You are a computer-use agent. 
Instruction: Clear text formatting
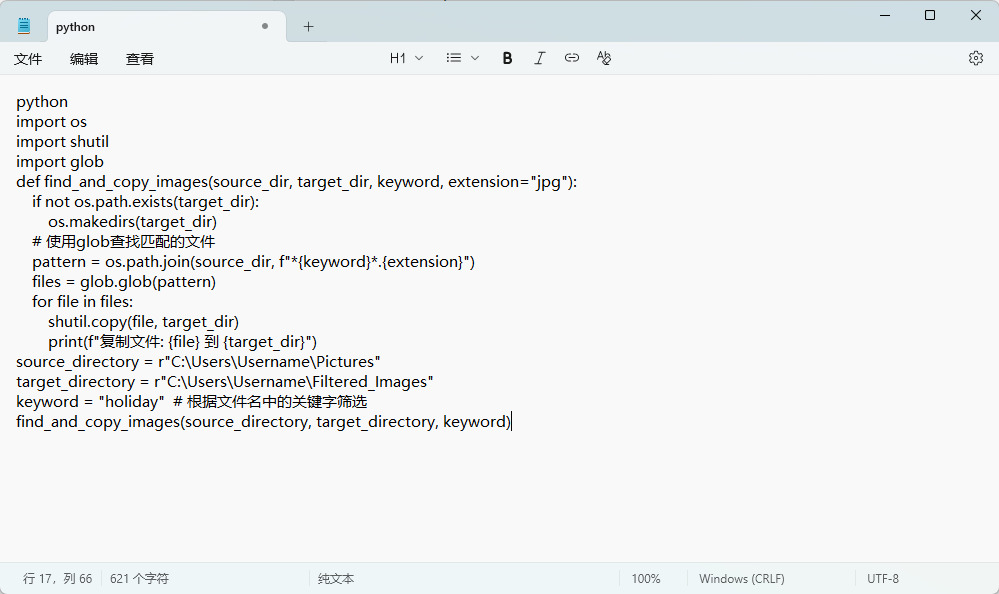pos(603,58)
